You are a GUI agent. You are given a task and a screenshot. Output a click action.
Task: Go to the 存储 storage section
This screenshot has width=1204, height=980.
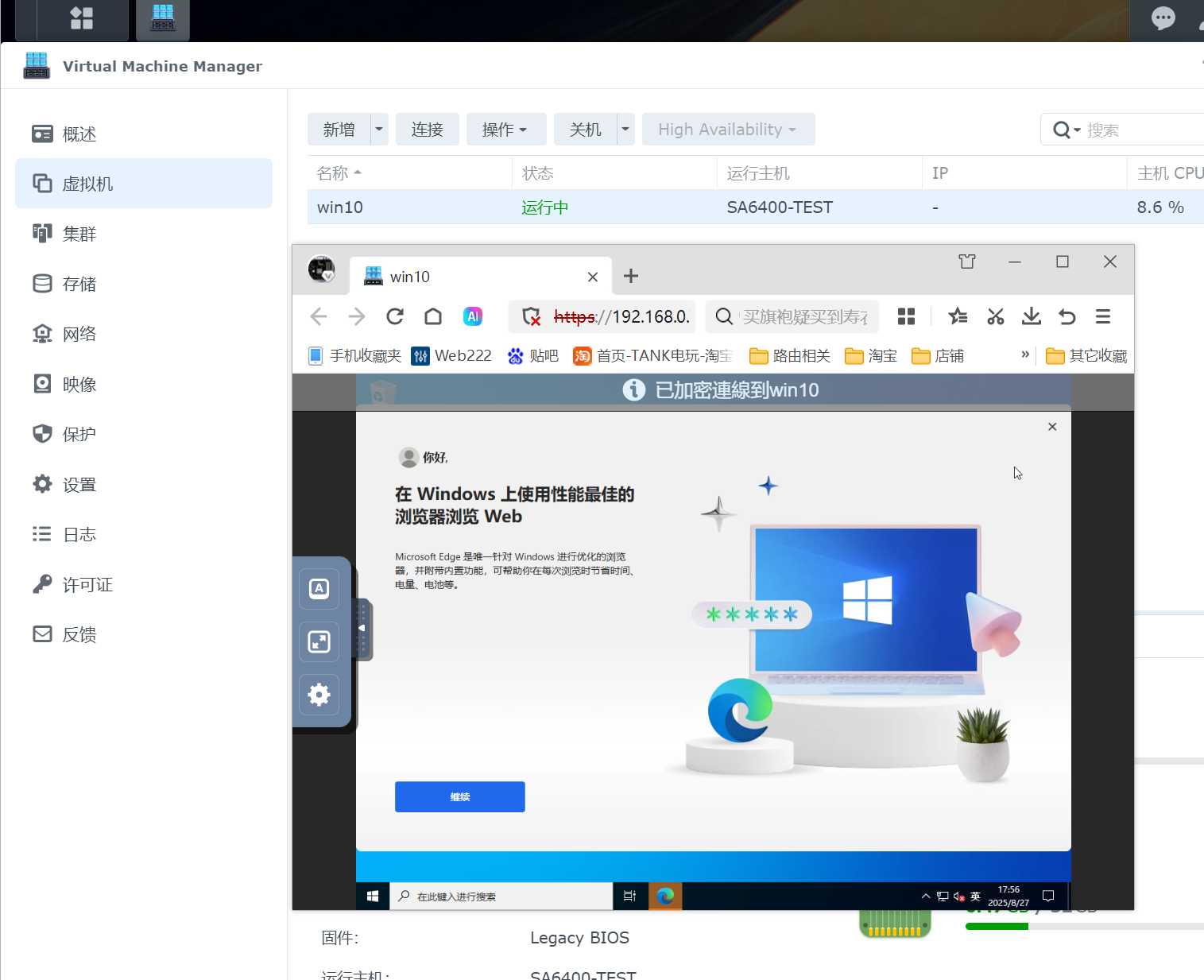tap(144, 284)
